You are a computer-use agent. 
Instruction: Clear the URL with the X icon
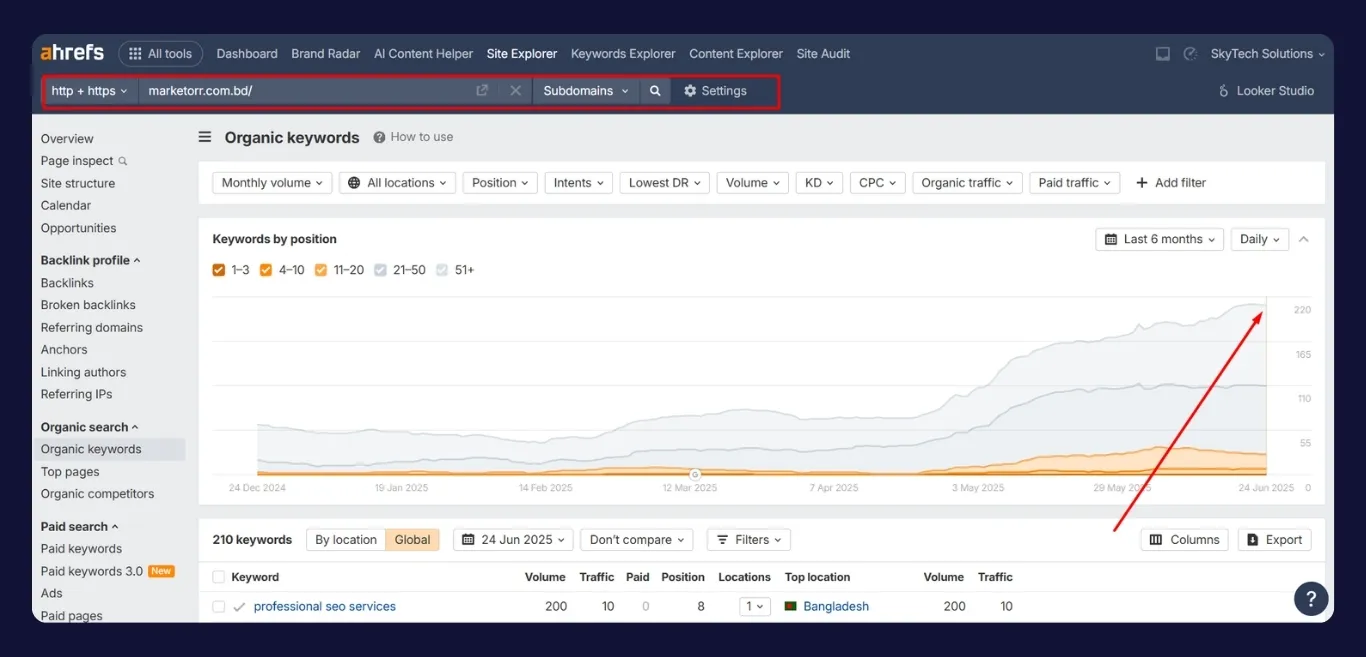tap(515, 91)
